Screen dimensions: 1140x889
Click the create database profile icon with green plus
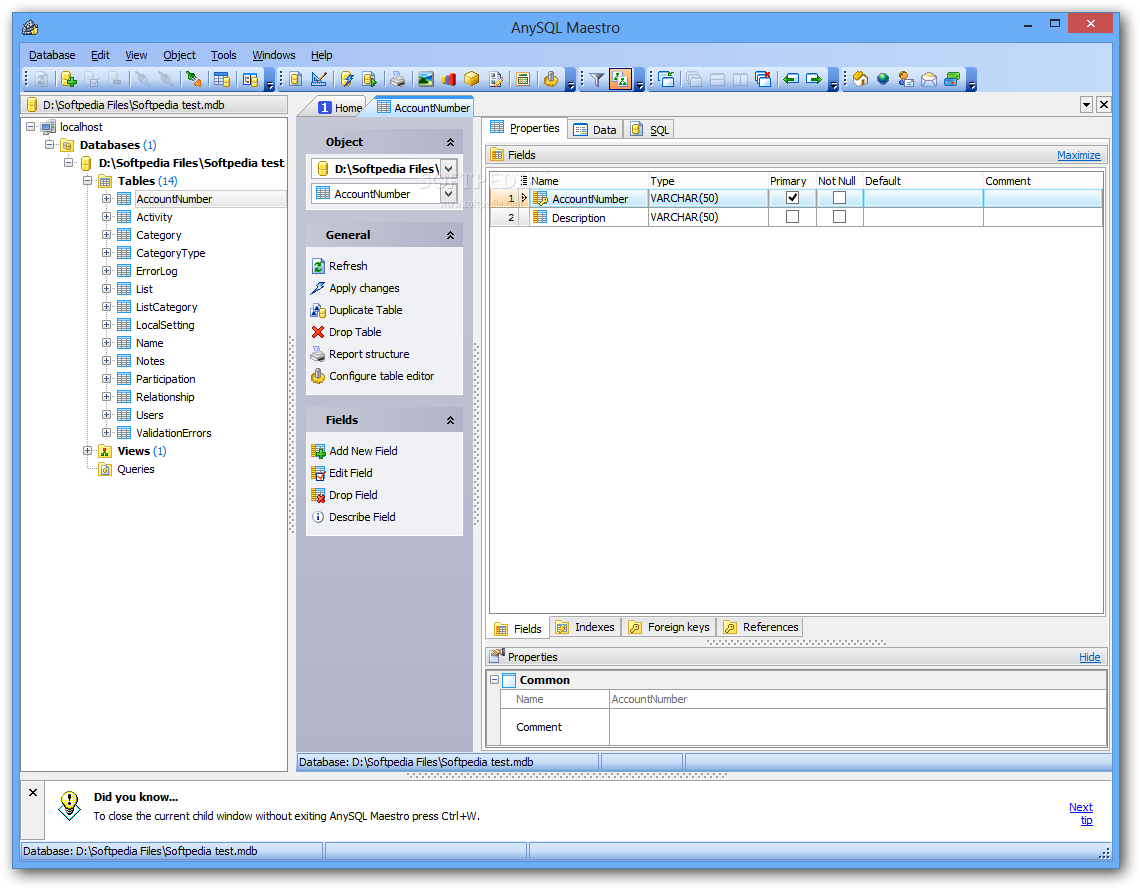click(68, 79)
